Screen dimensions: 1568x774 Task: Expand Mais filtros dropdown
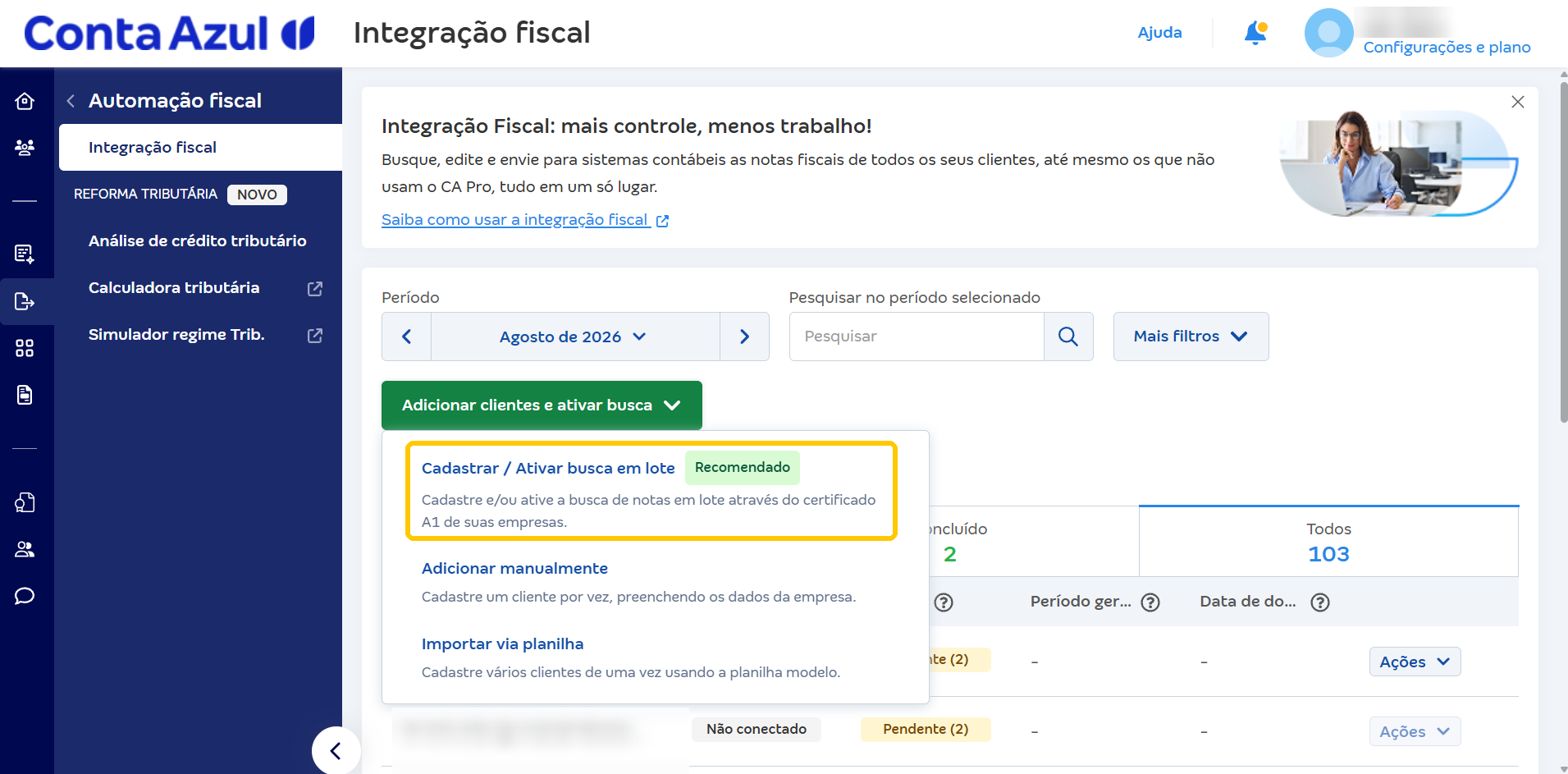pos(1191,337)
